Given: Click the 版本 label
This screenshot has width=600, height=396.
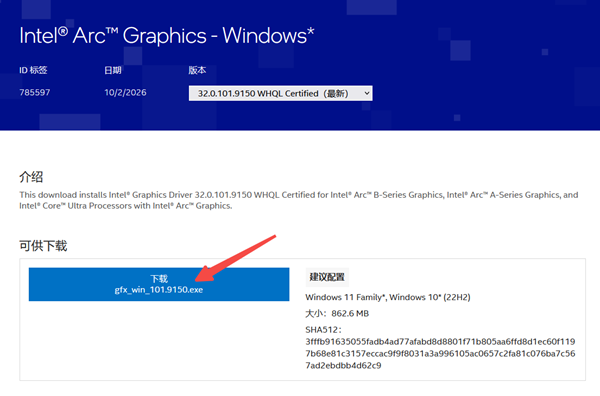Looking at the screenshot, I should click(197, 70).
